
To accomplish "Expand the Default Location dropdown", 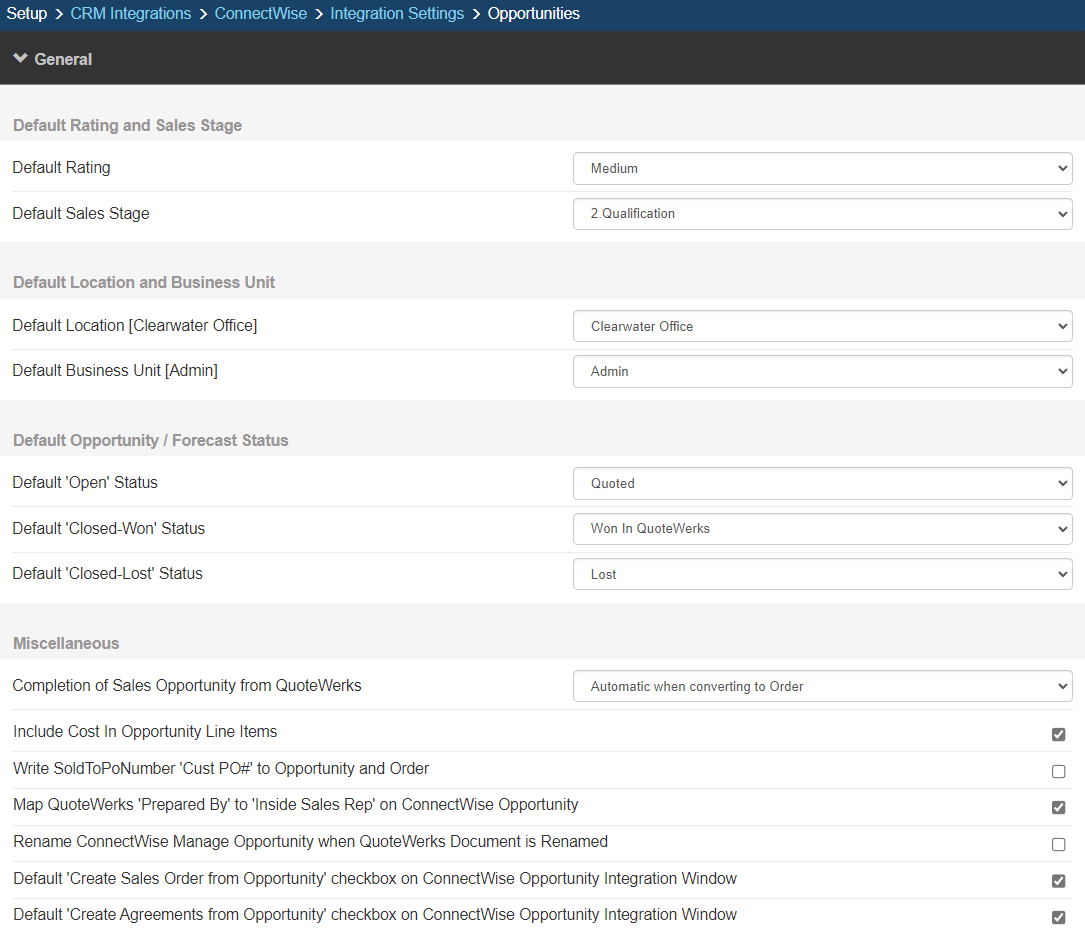I will point(822,326).
